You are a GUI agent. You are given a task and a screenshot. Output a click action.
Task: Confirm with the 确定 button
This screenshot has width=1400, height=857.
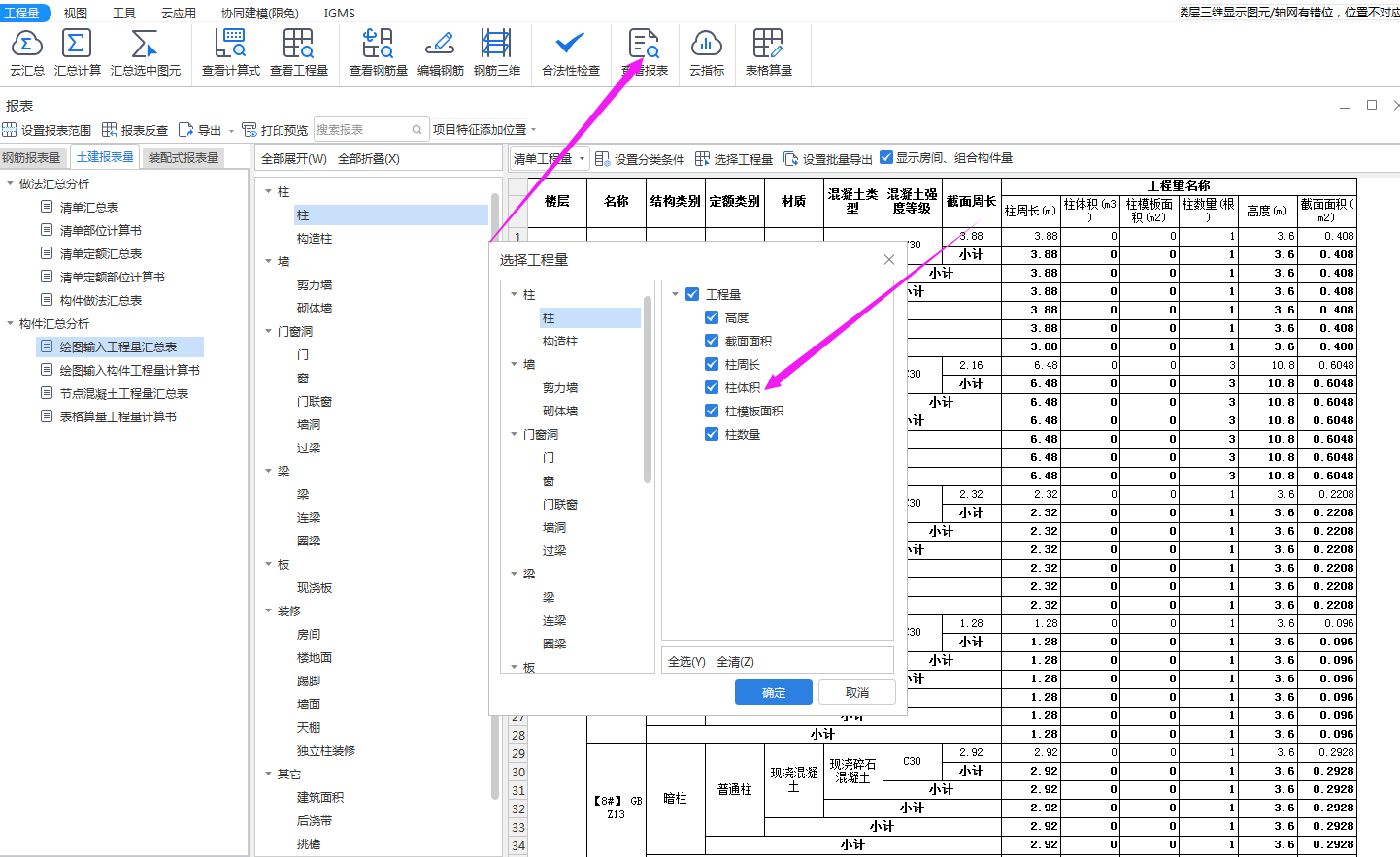774,692
